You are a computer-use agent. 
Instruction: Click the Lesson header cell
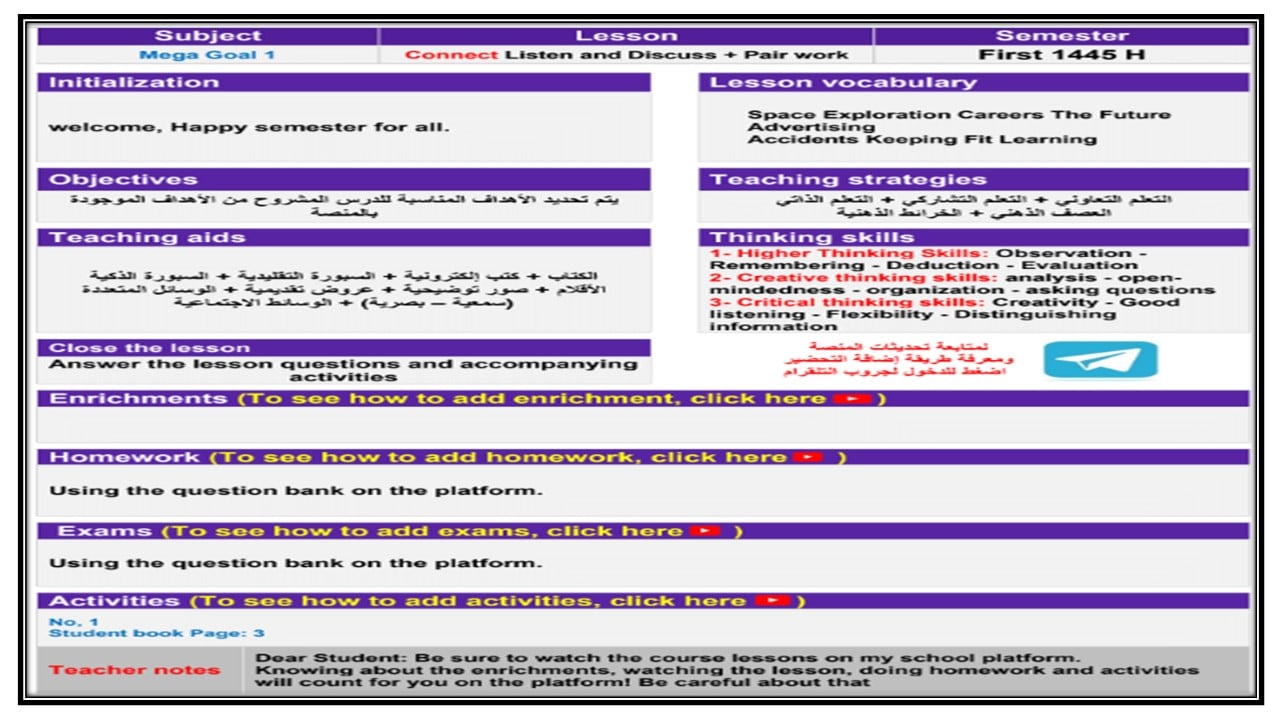click(626, 36)
